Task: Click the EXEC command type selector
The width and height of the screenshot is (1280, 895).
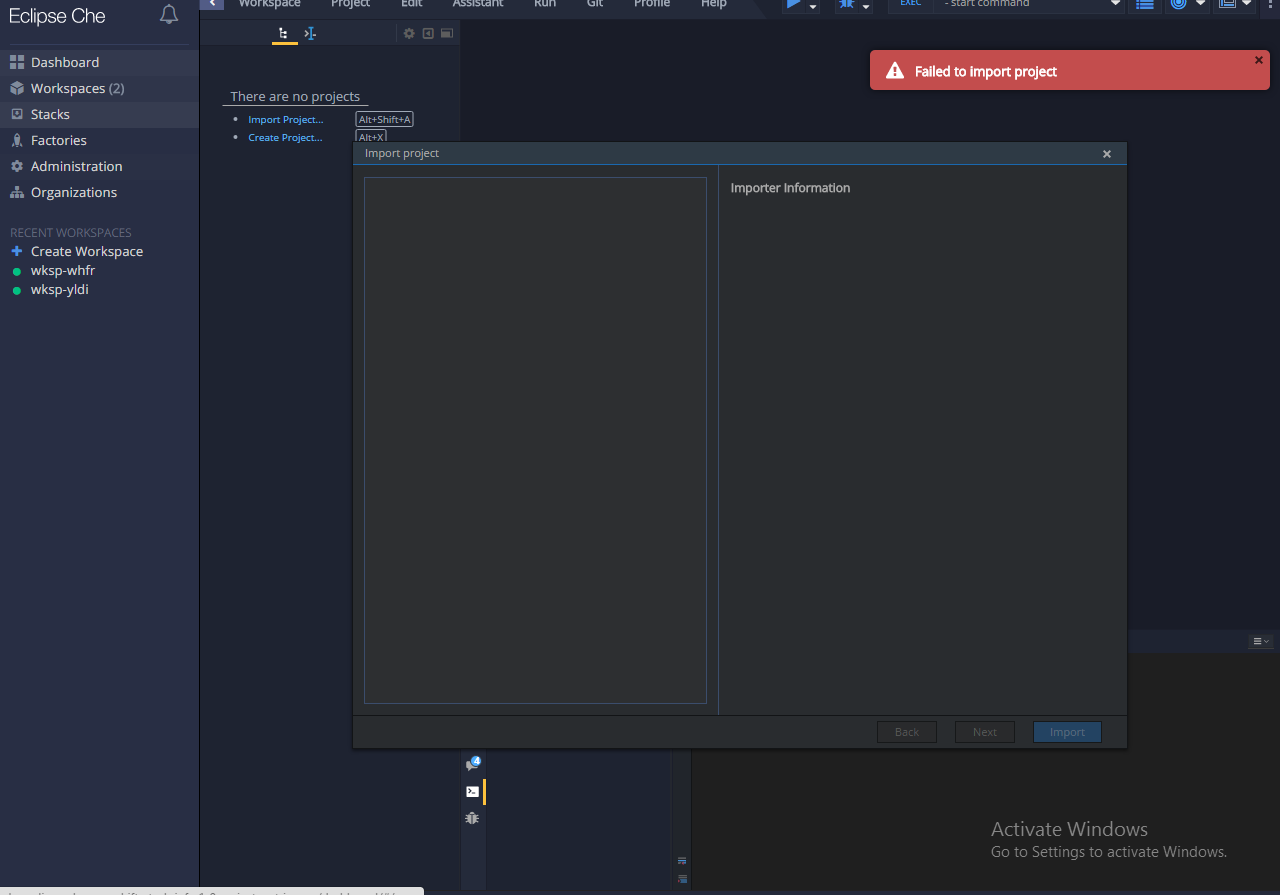Action: (911, 4)
